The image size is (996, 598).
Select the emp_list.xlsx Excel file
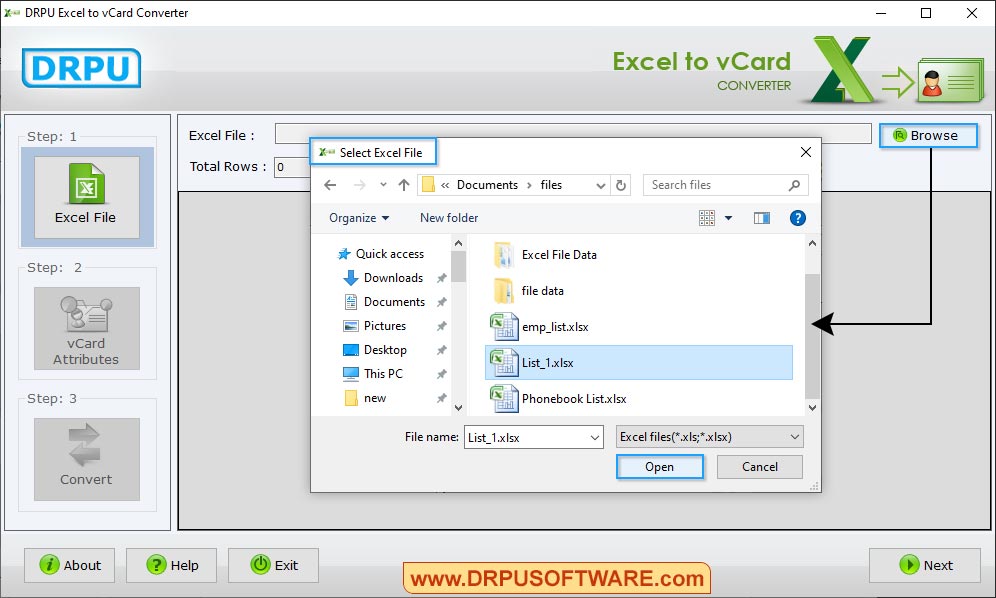(550, 326)
